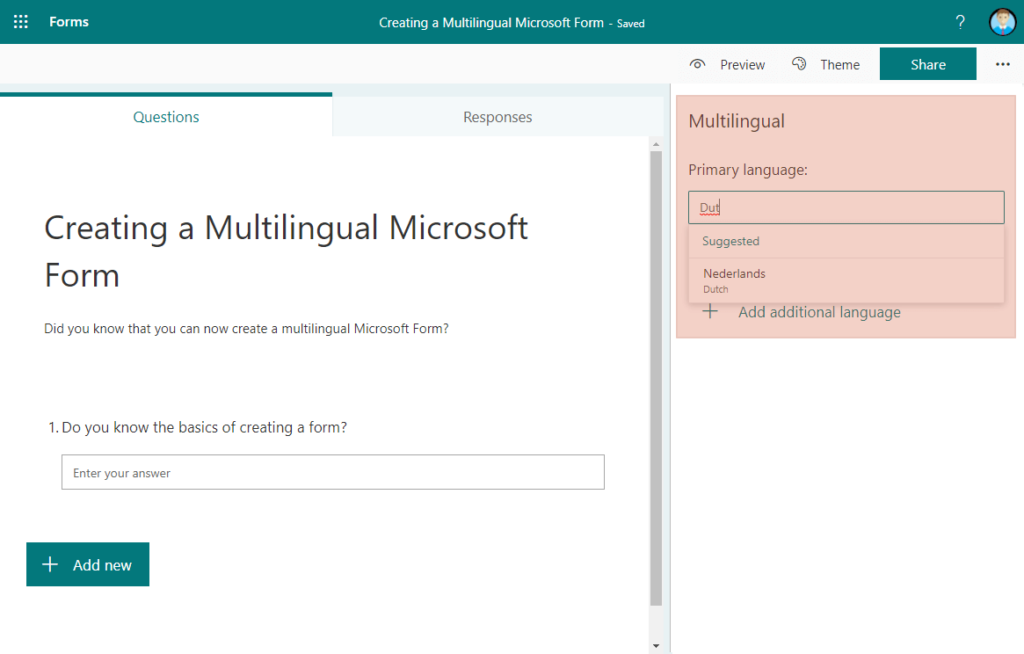Click the 'Primary language:' label
Image resolution: width=1024 pixels, height=654 pixels.
pyautogui.click(x=748, y=170)
